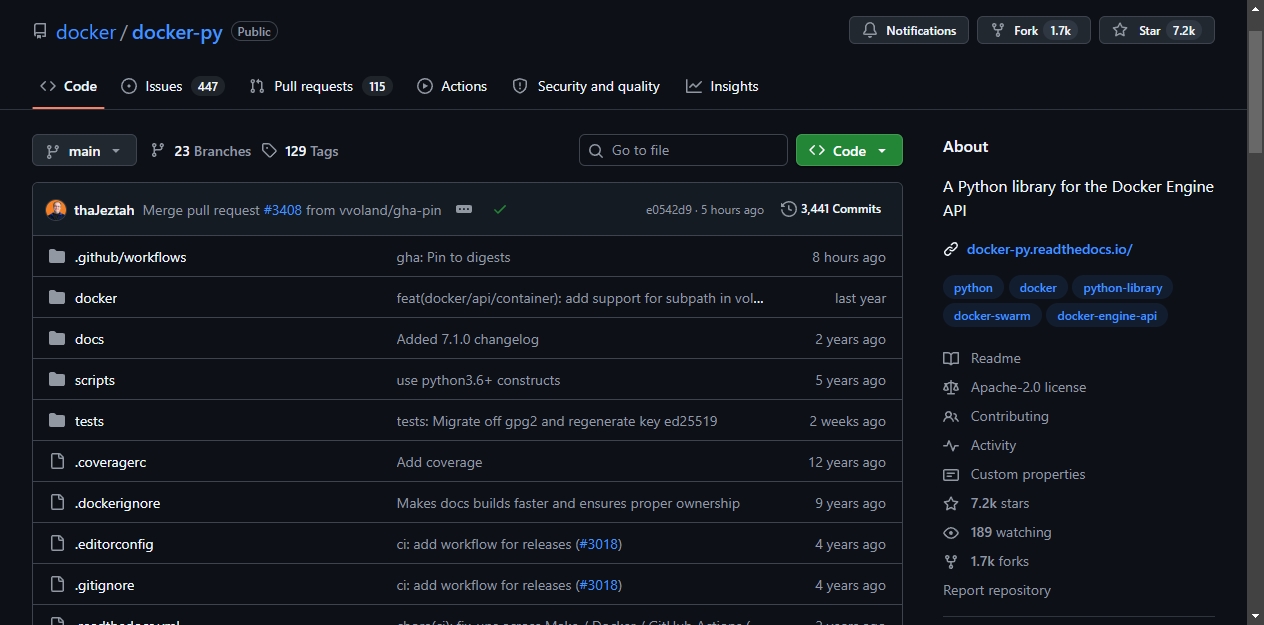Expand commit message ellipsis button

coord(463,209)
